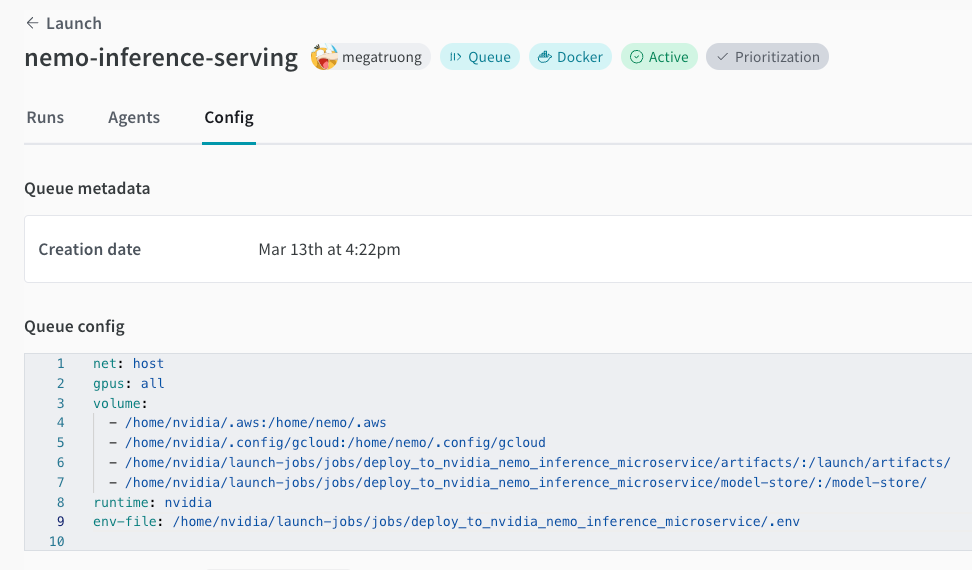This screenshot has width=972, height=570.
Task: Place cursor on the 'net: host' line
Action: click(128, 363)
